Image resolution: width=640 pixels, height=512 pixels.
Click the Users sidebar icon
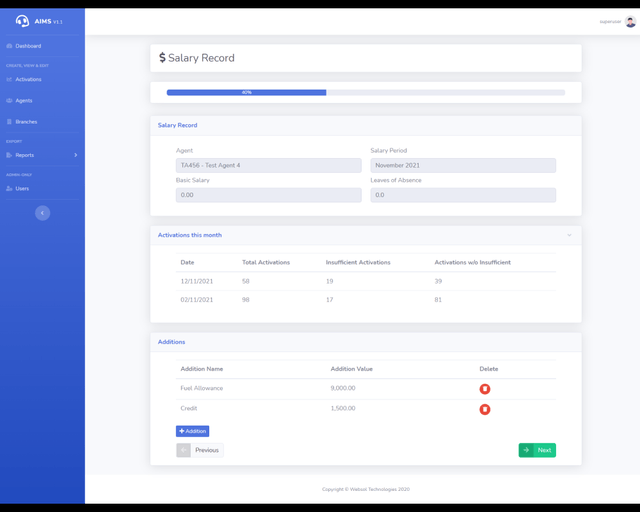pos(9,188)
